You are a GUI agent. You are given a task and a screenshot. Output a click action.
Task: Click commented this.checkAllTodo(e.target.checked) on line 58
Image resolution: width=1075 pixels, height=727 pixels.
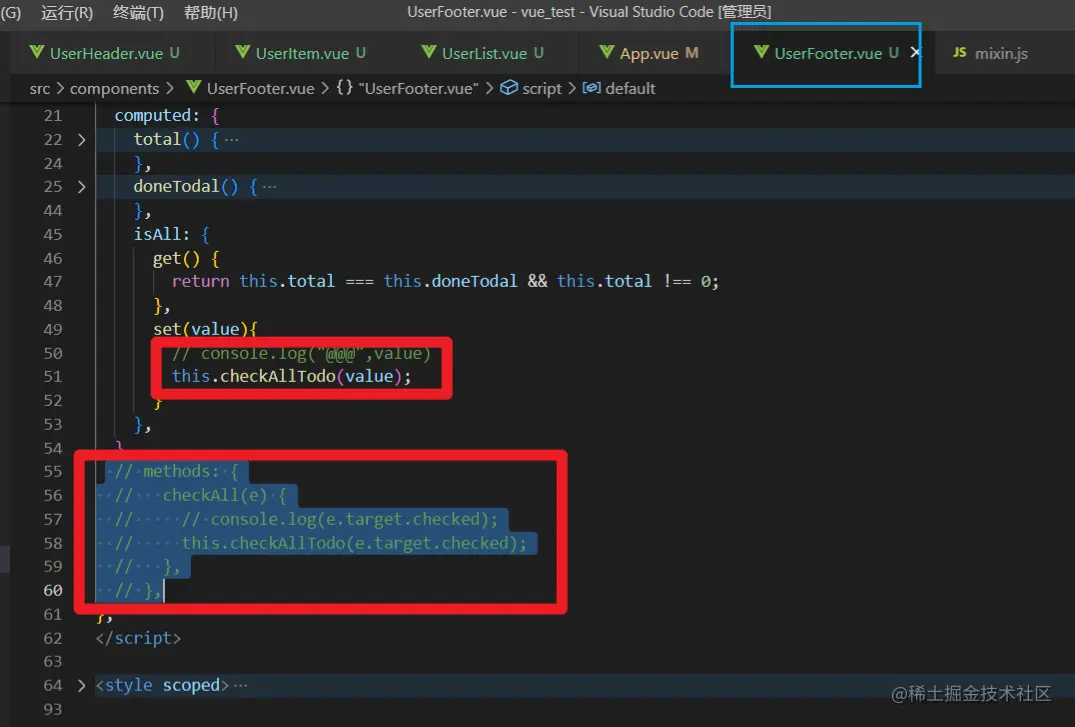point(354,543)
